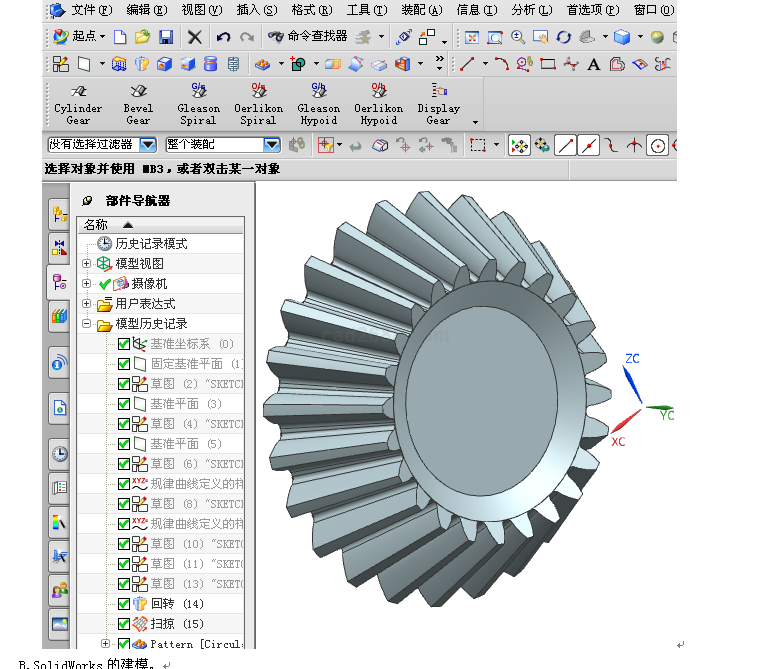Toggle the 扫掠 (15) feature checkbox
This screenshot has width=770, height=669.
(124, 624)
